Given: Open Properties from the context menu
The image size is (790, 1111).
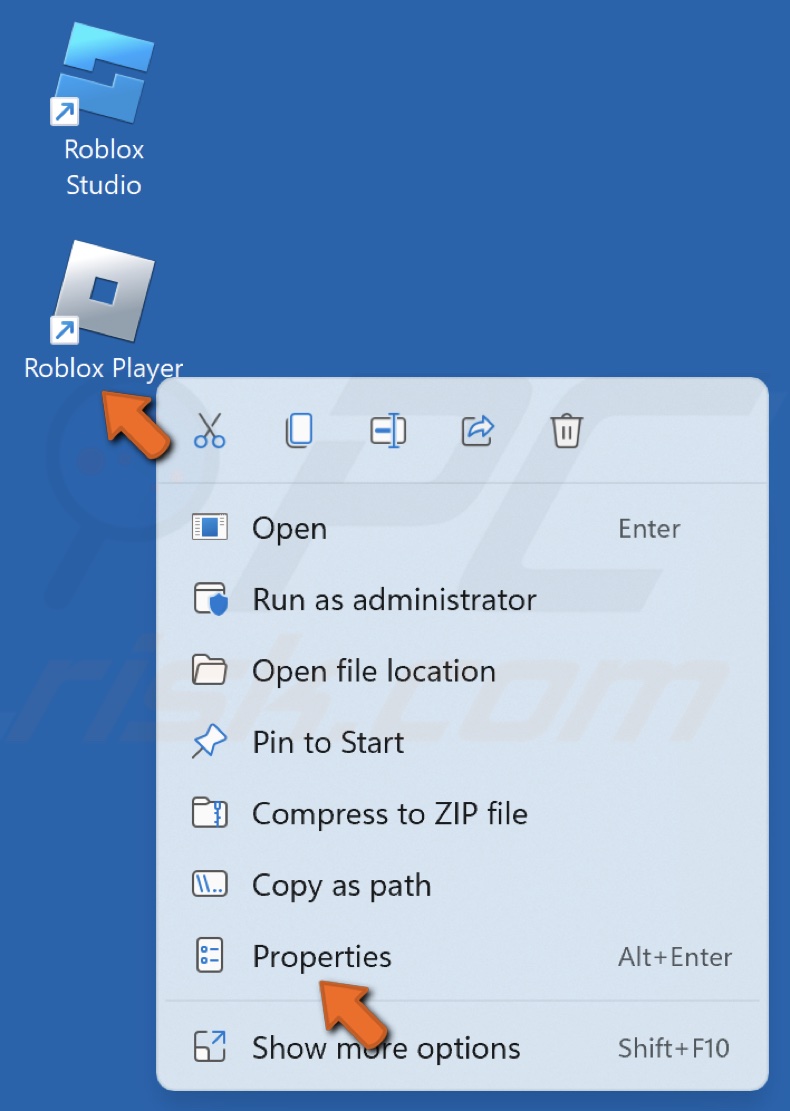Looking at the screenshot, I should click(462, 957).
